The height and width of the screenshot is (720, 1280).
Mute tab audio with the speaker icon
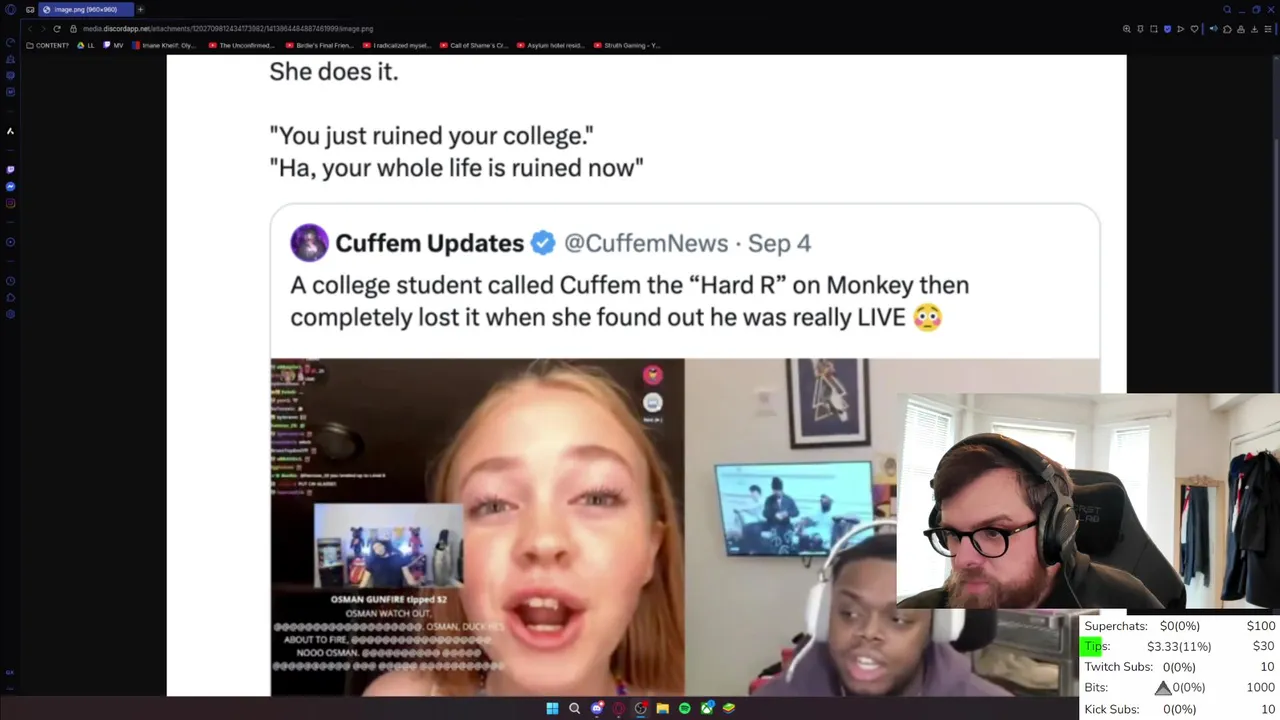(x=1214, y=29)
